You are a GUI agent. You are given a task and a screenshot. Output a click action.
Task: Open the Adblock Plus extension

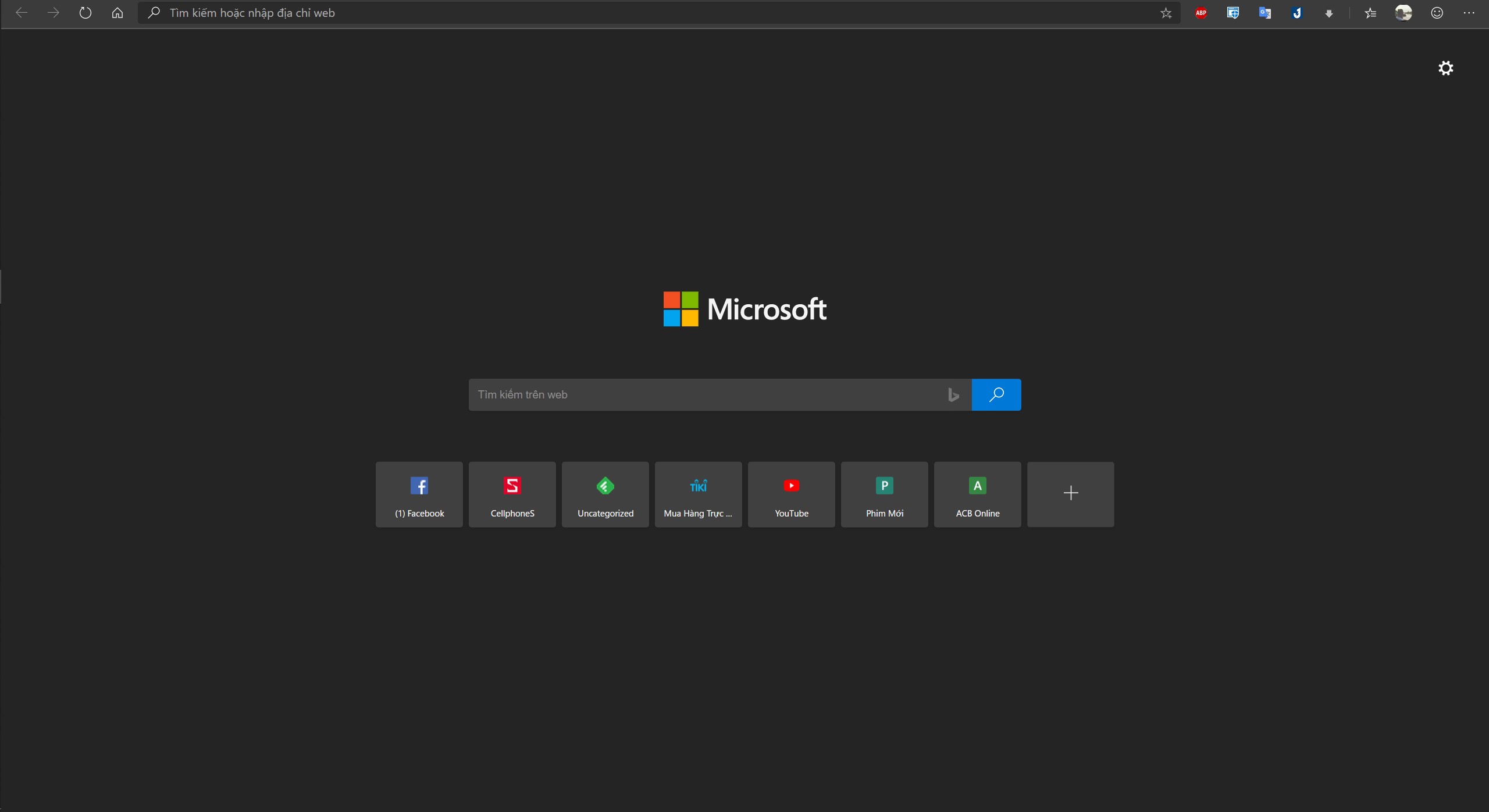tap(1201, 13)
